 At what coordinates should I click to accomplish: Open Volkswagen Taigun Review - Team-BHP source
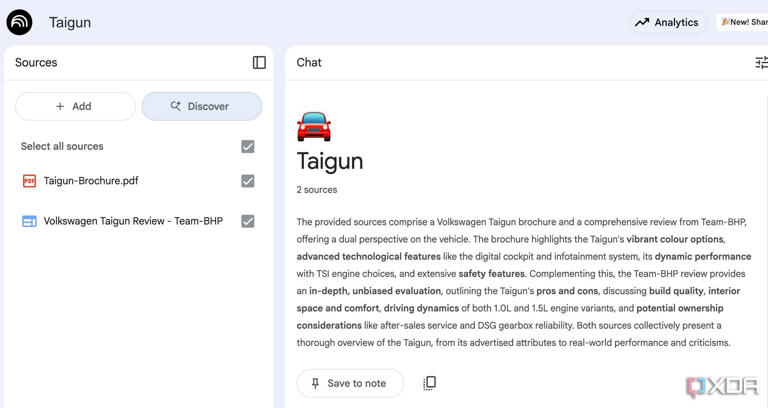pyautogui.click(x=133, y=221)
